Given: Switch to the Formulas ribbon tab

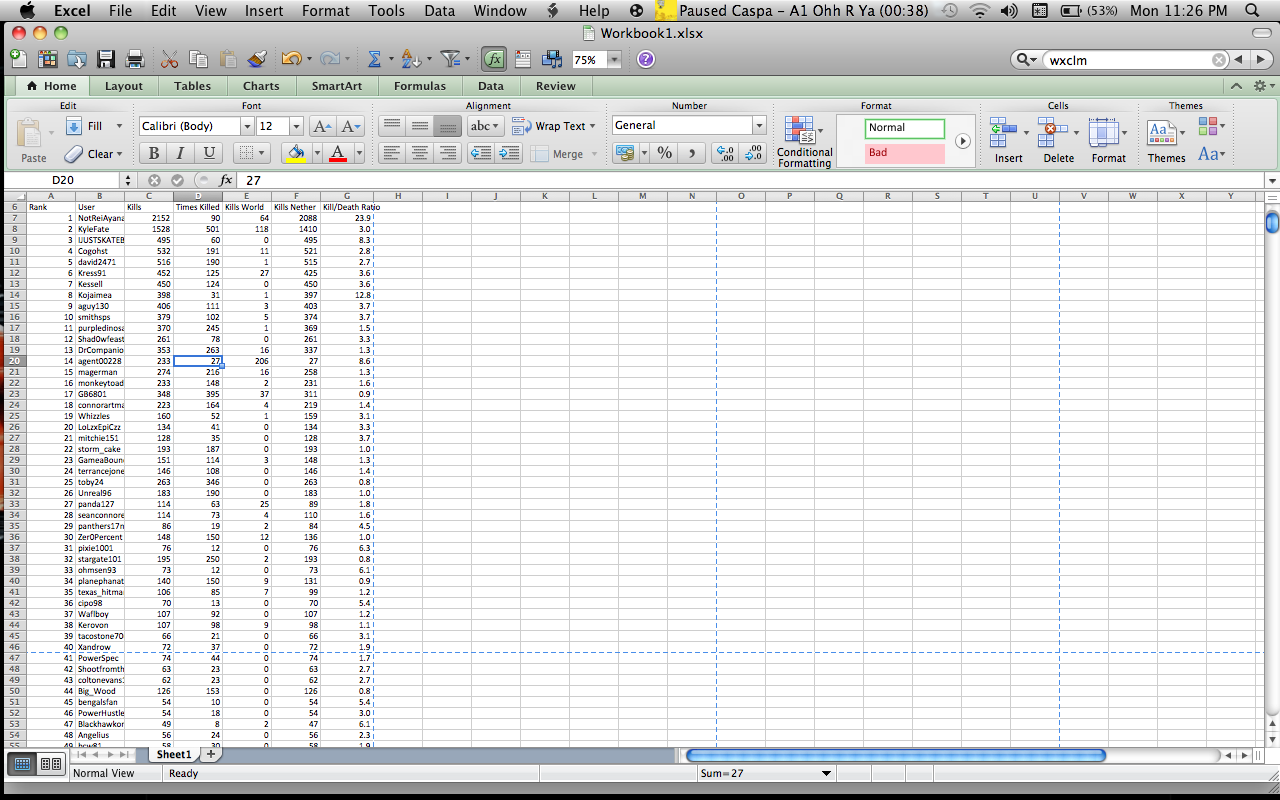Looking at the screenshot, I should tap(419, 86).
